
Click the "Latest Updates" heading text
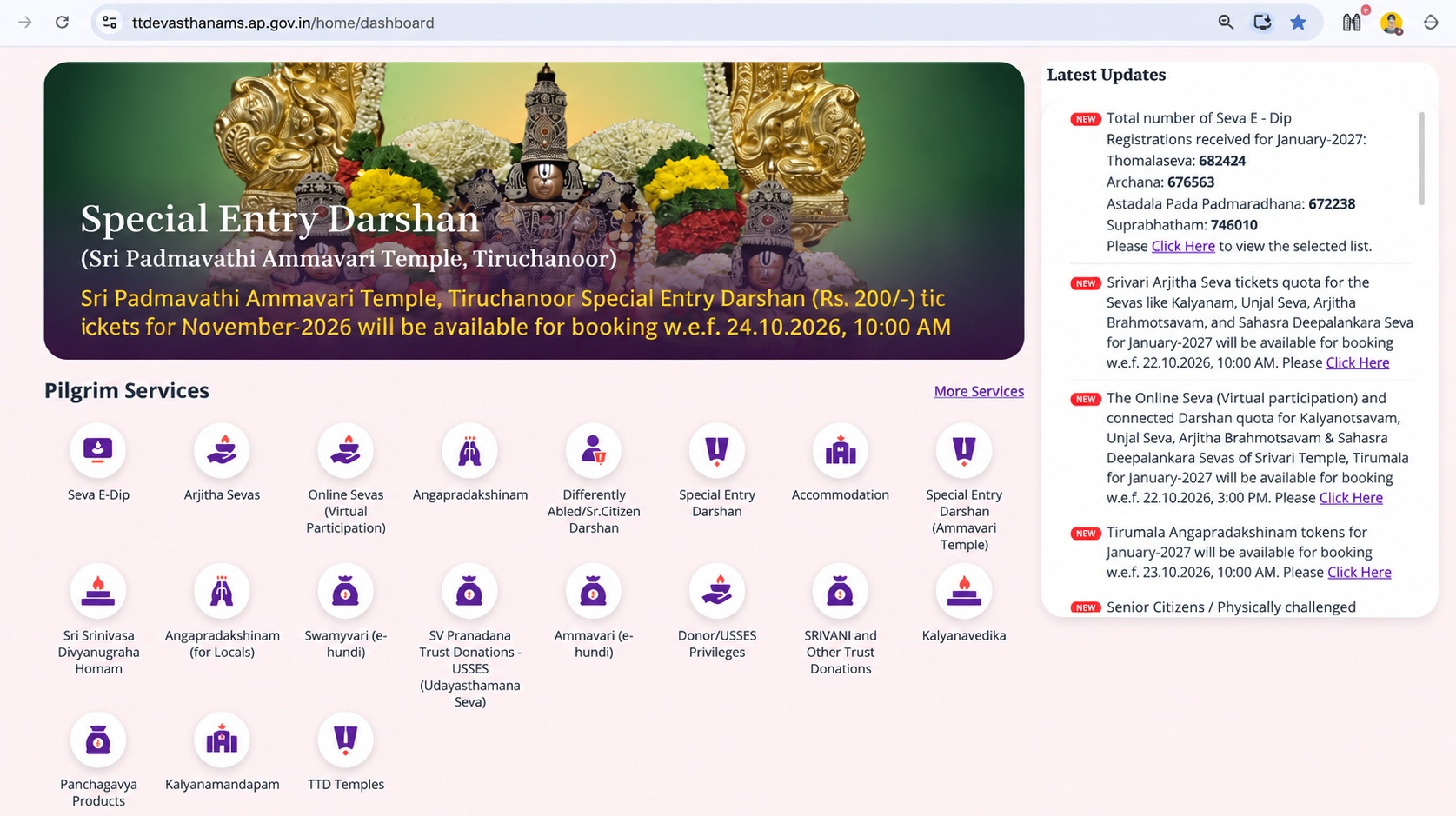pos(1106,75)
